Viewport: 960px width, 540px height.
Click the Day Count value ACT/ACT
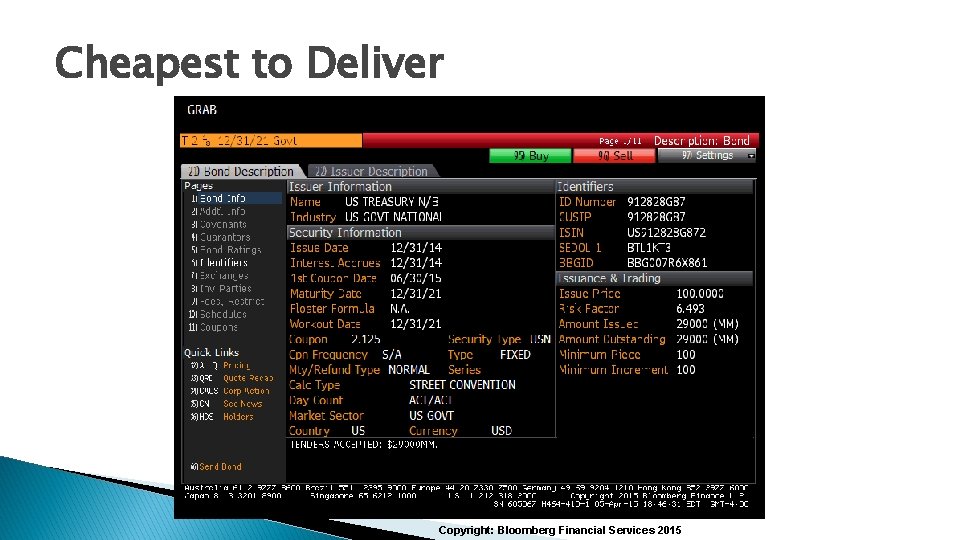point(430,400)
